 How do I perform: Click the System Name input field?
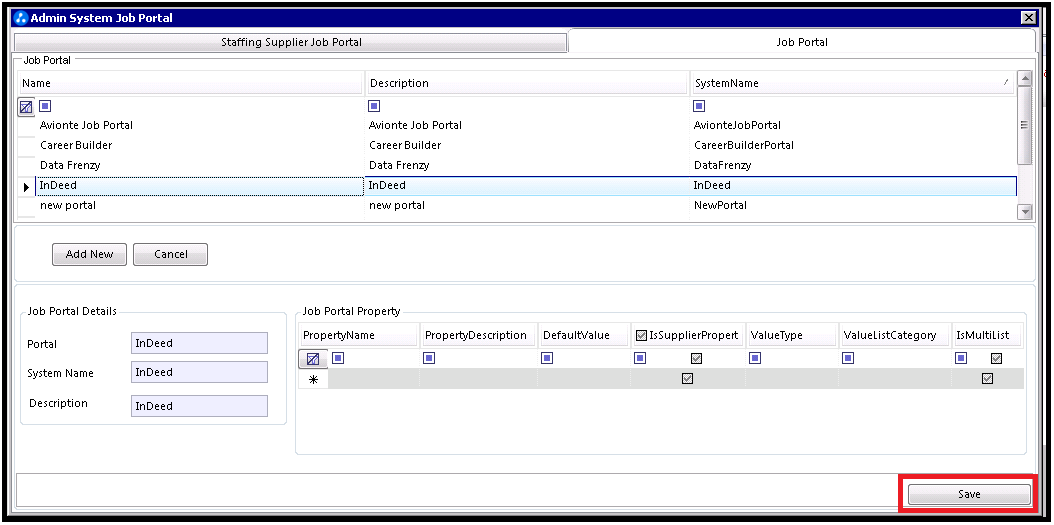[199, 372]
